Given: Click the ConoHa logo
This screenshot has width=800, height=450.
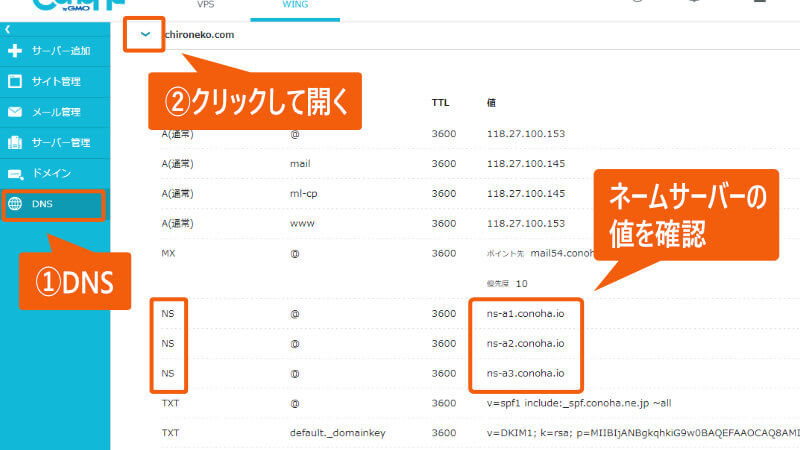Looking at the screenshot, I should tap(78, 5).
